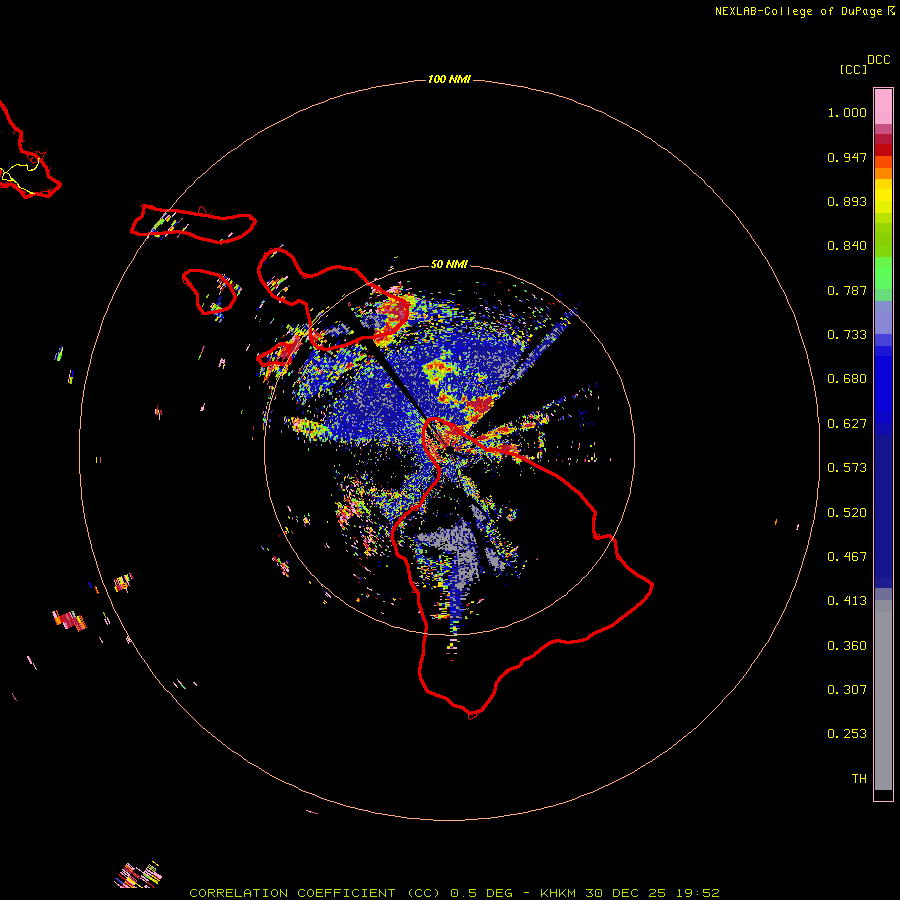900x900 pixels.
Task: Click the TH threshold label
Action: [859, 779]
